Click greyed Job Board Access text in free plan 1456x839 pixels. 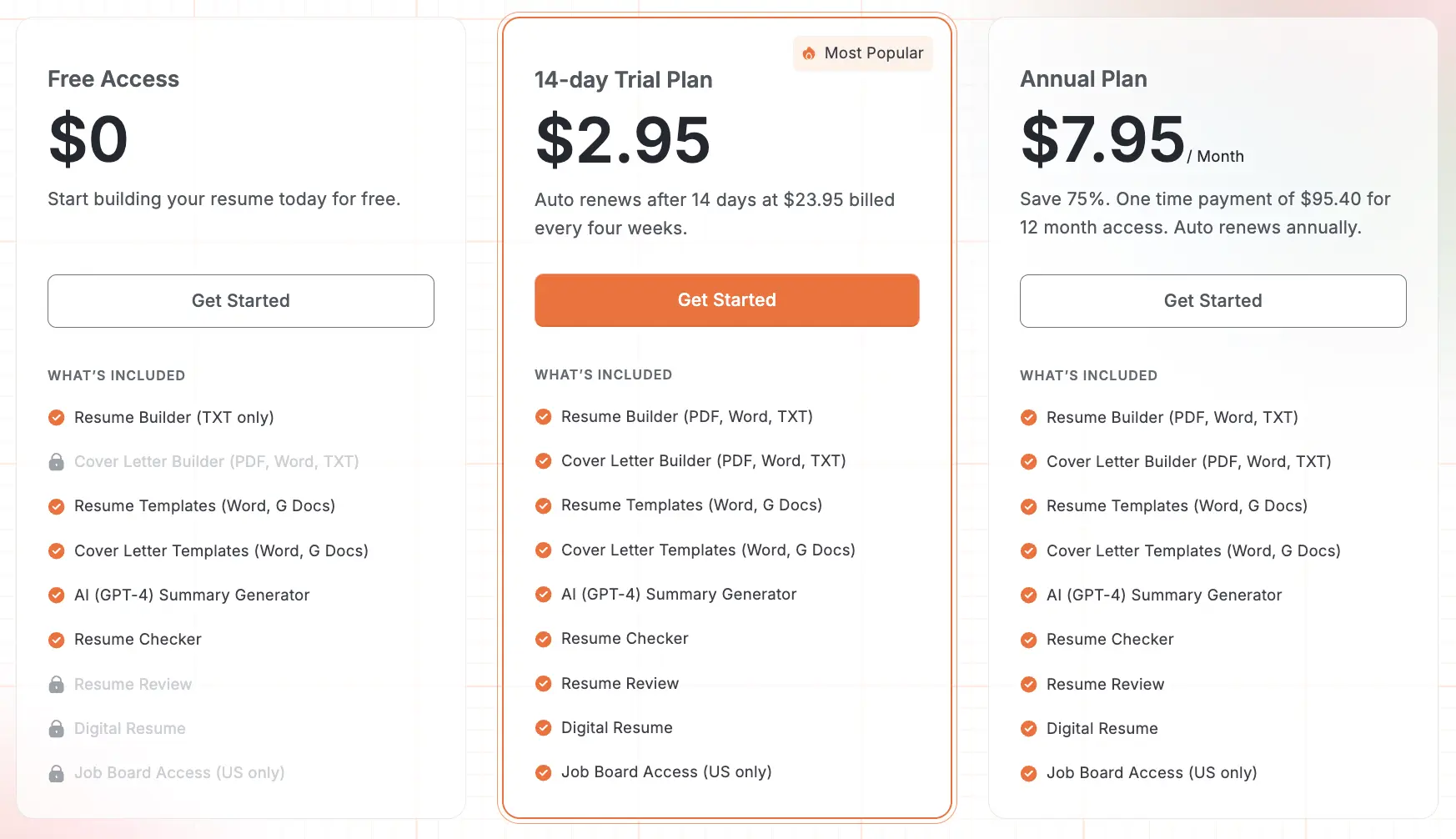point(179,773)
